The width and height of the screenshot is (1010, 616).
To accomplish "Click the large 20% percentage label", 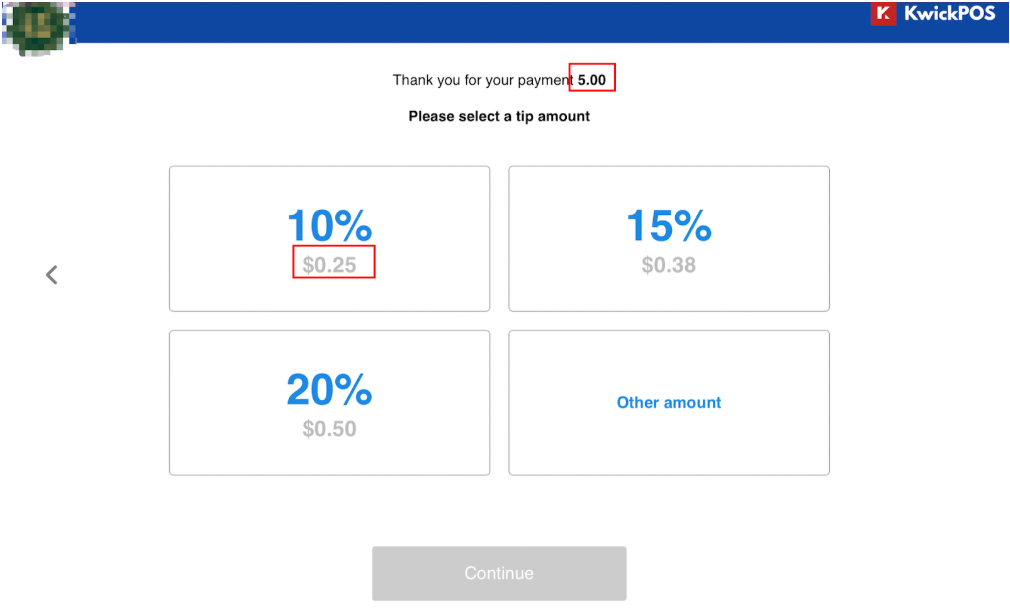I will click(329, 390).
